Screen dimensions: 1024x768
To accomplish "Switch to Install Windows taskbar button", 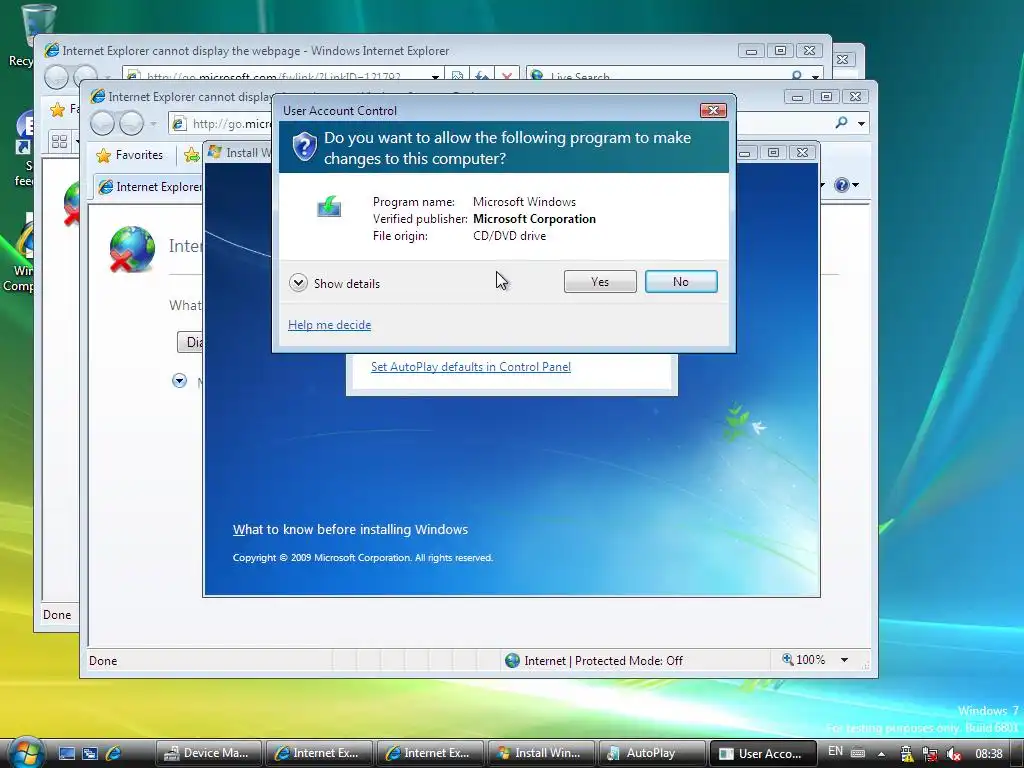I will point(541,753).
